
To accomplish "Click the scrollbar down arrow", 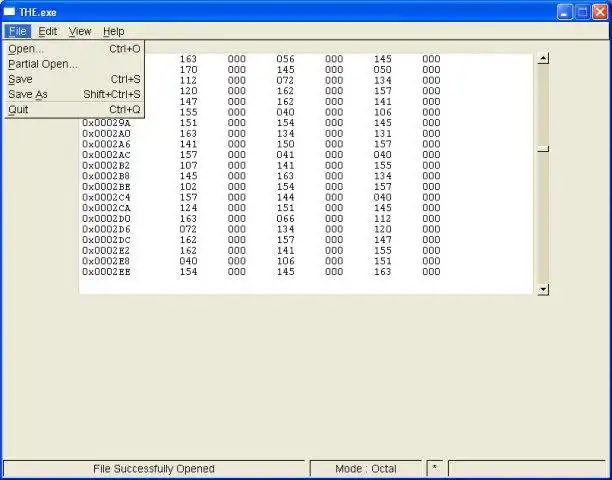I will coord(543,289).
